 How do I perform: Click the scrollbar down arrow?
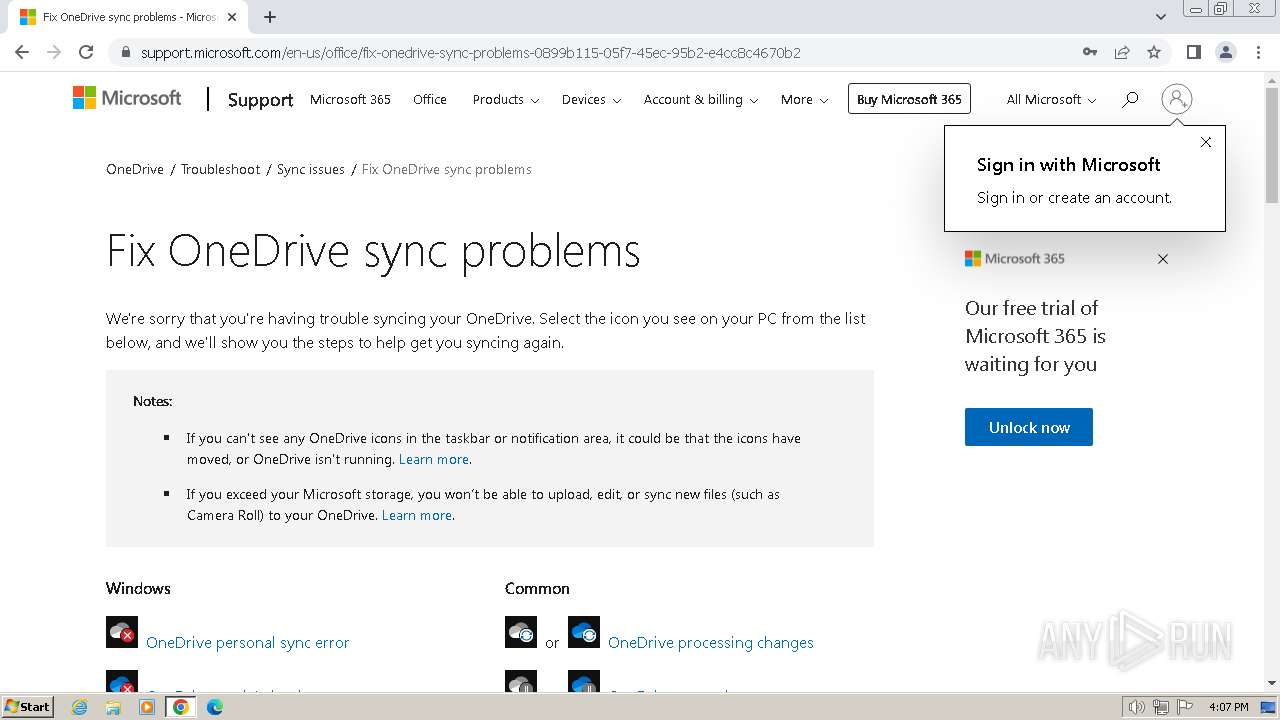coord(1272,683)
